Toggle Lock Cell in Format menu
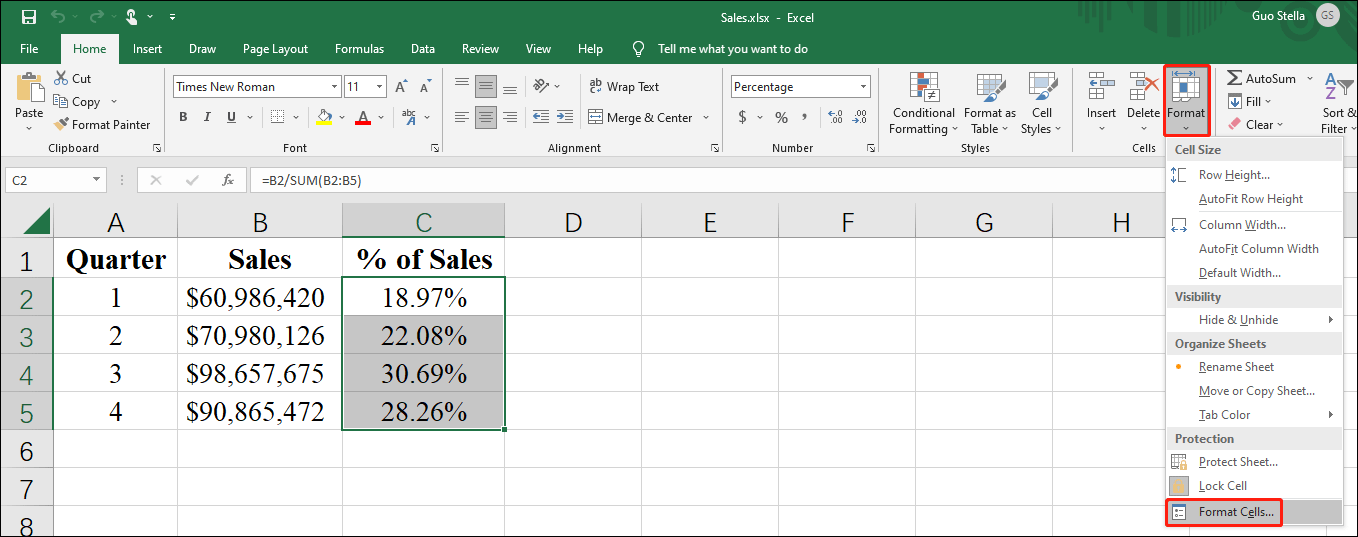 pyautogui.click(x=1255, y=486)
